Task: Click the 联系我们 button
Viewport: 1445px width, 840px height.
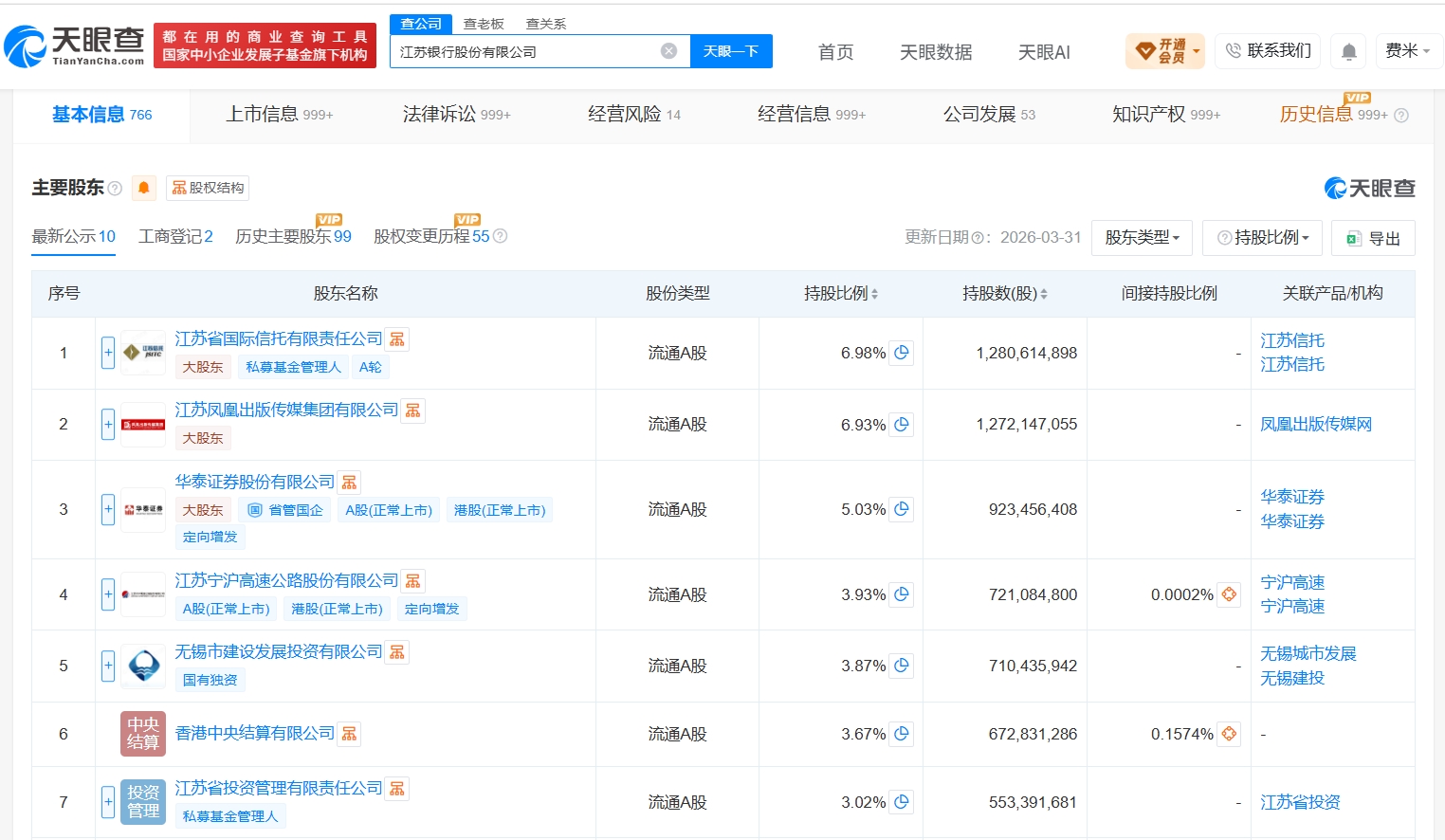Action: click(1268, 51)
